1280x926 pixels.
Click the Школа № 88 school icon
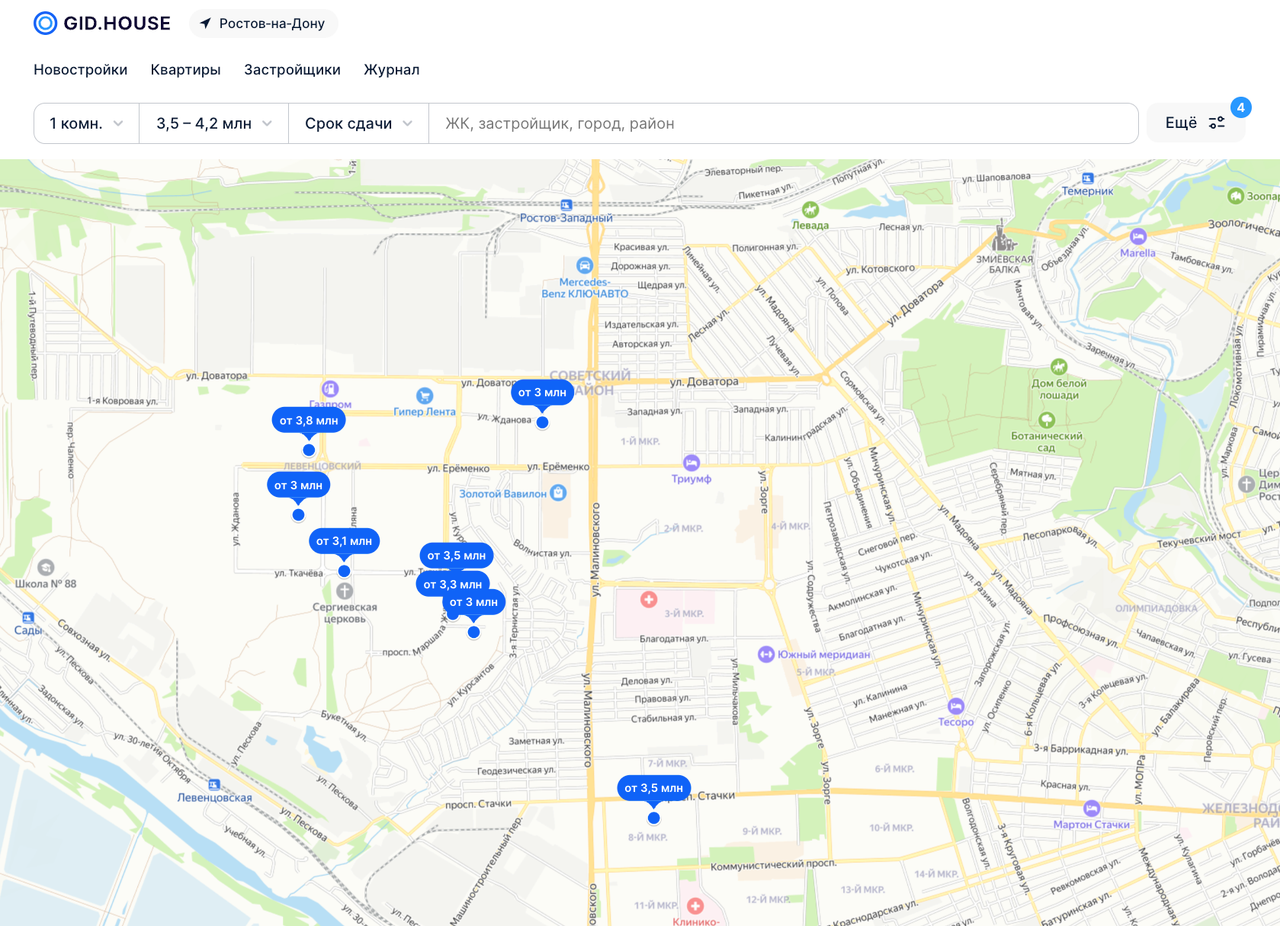point(45,567)
